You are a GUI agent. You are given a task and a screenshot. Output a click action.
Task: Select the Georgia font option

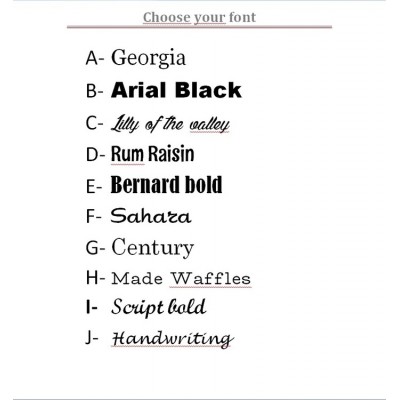click(x=148, y=58)
